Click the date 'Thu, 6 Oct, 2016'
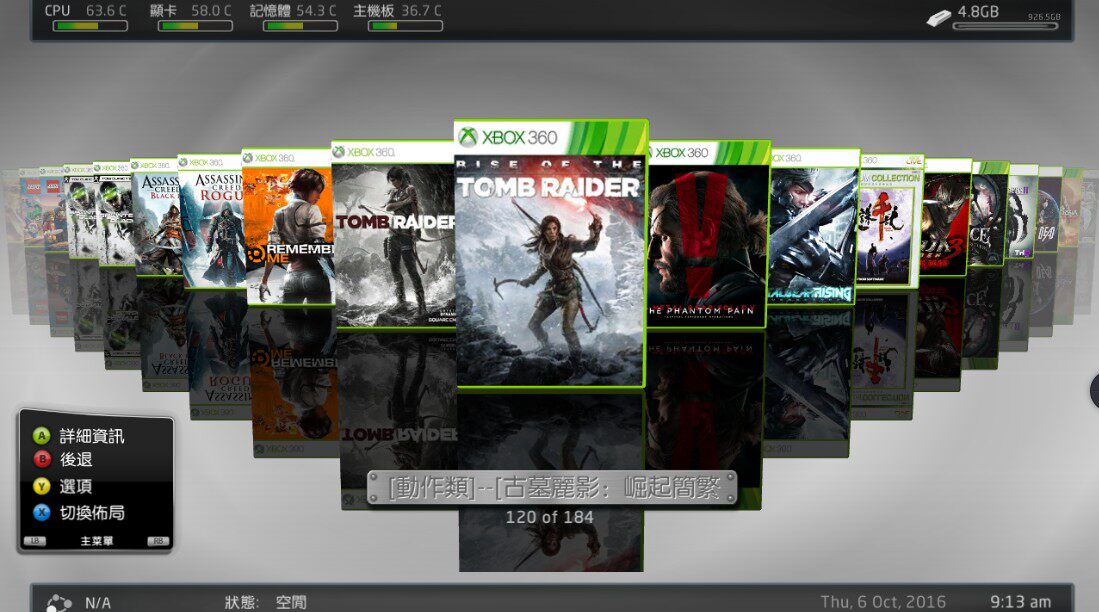The height and width of the screenshot is (612, 1099). 883,602
